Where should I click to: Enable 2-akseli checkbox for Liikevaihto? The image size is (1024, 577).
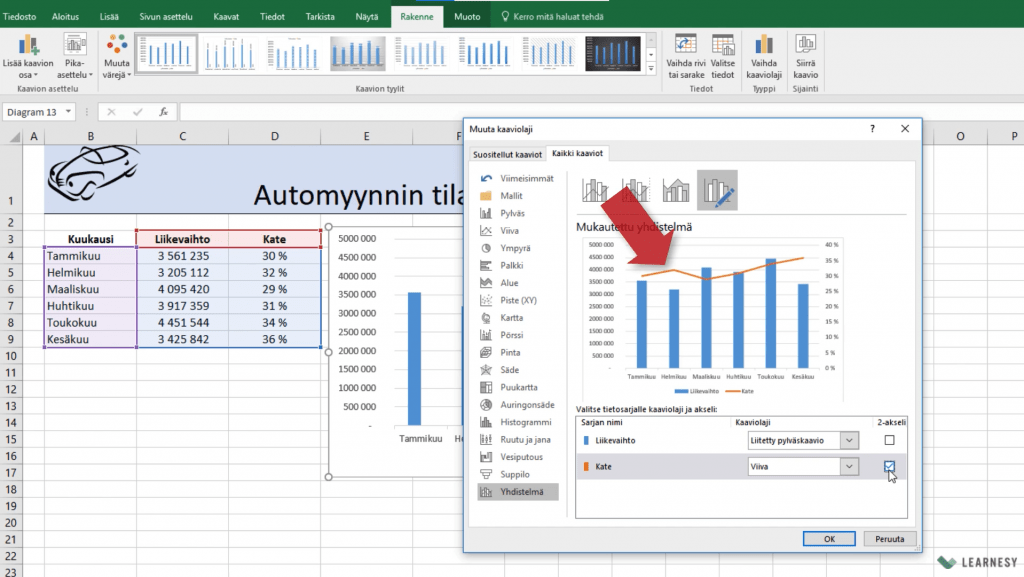pos(889,440)
